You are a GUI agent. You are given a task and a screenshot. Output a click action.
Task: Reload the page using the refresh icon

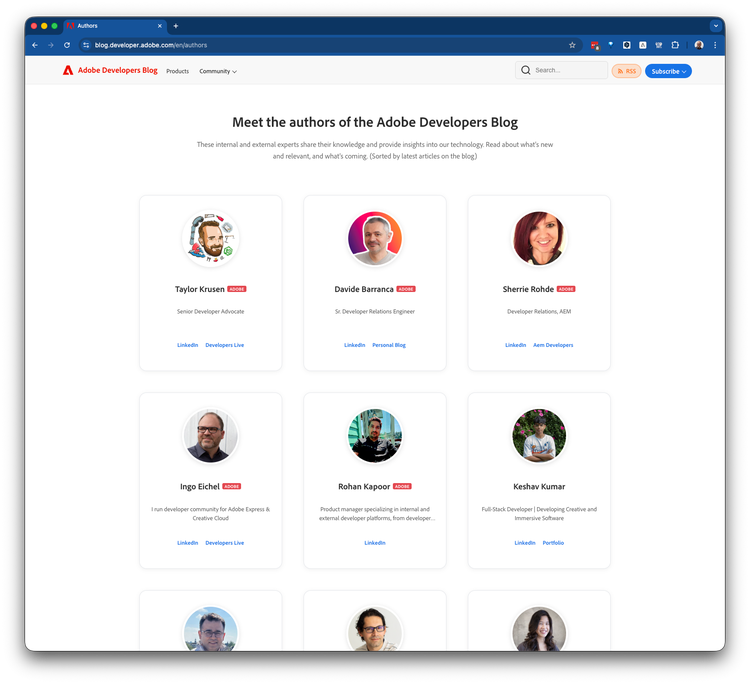click(x=67, y=45)
